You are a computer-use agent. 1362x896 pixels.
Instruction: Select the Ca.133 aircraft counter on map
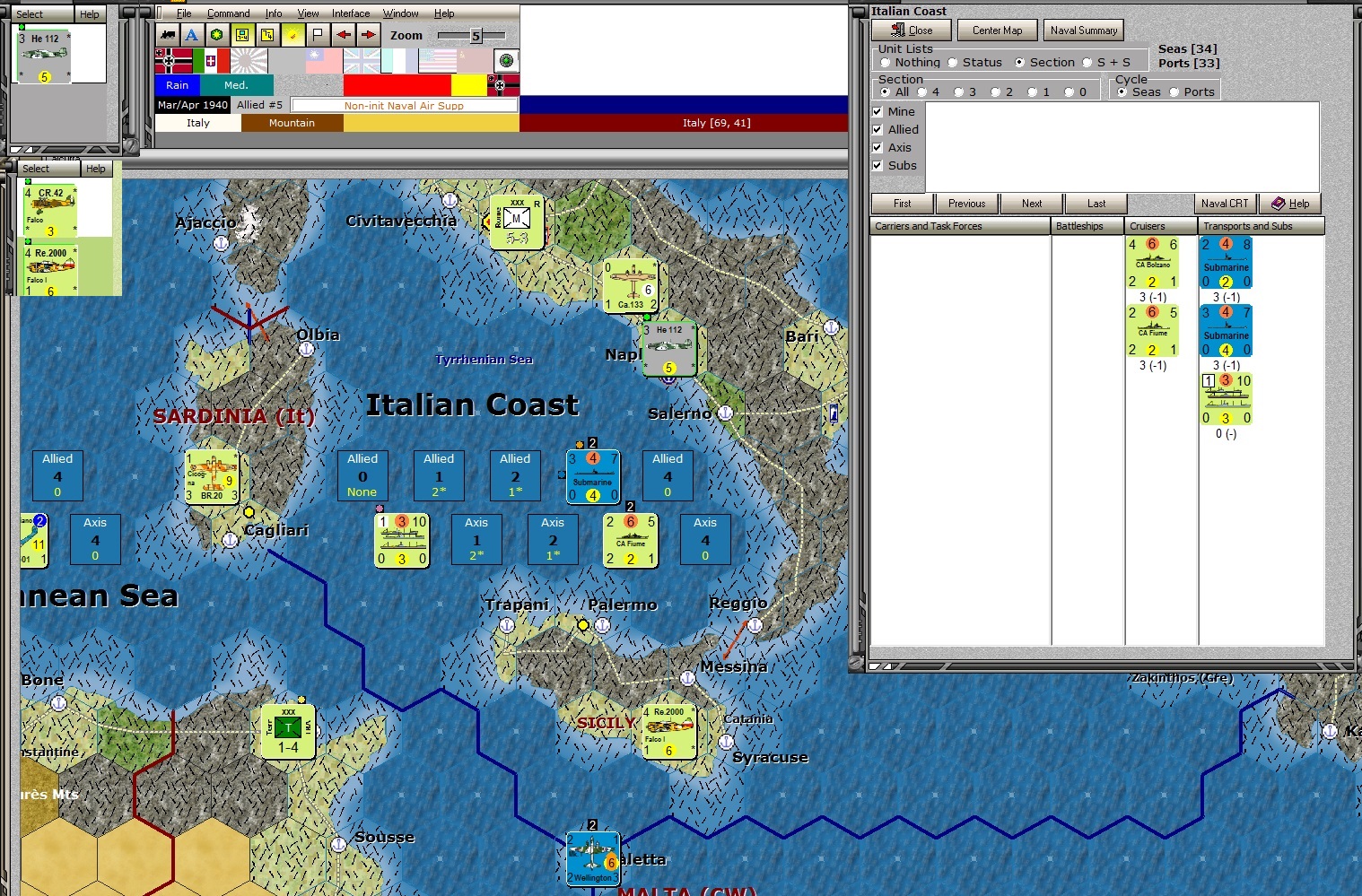(631, 285)
